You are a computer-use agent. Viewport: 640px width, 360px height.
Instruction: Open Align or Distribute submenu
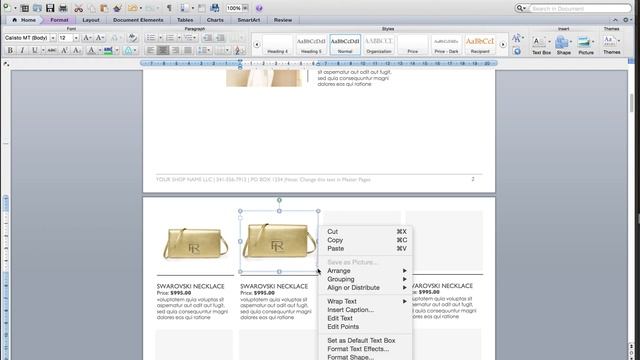(x=366, y=288)
